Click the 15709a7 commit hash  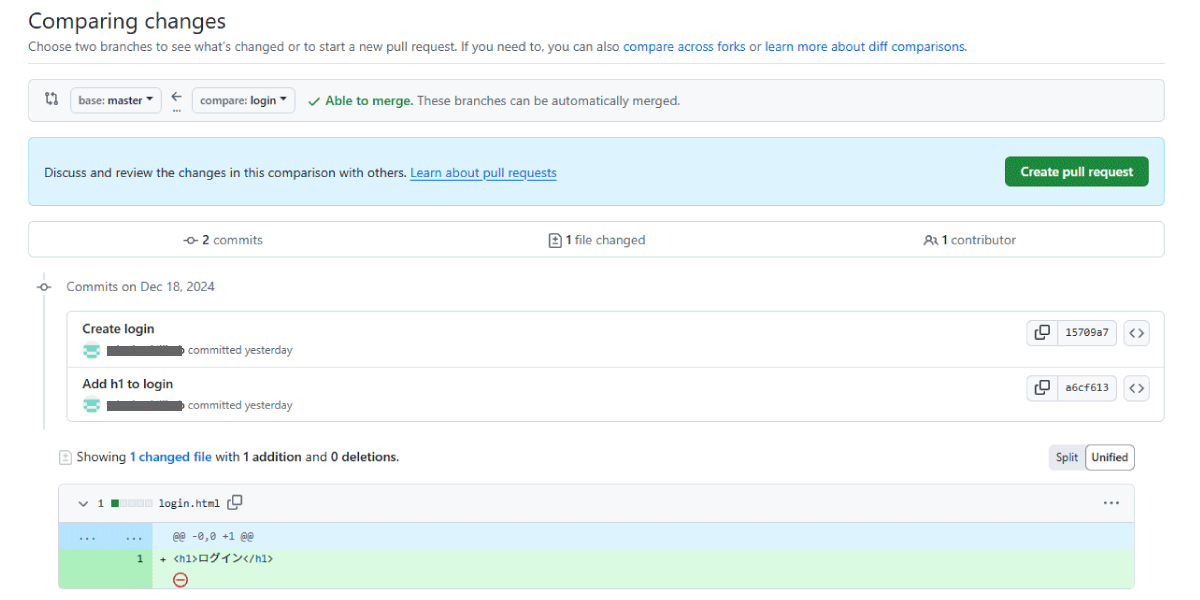1087,333
